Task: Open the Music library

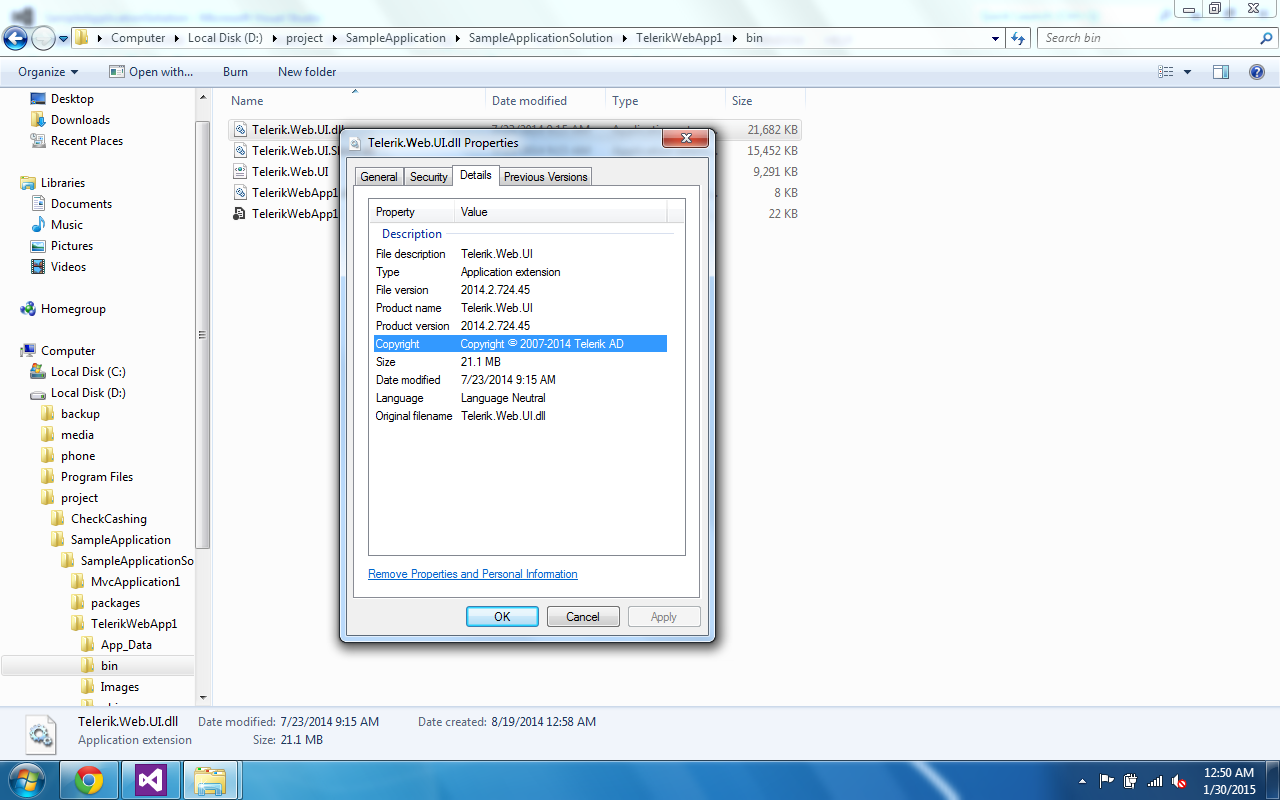Action: 67,225
